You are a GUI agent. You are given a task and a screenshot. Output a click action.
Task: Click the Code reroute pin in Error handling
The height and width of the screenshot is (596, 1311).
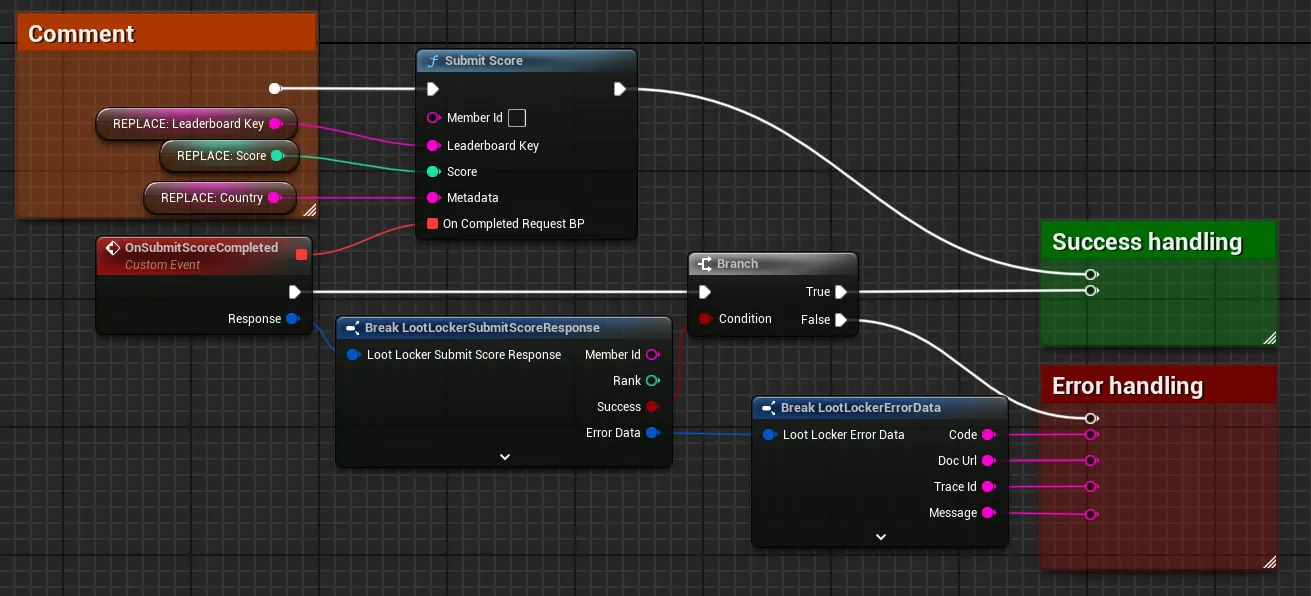click(1091, 435)
